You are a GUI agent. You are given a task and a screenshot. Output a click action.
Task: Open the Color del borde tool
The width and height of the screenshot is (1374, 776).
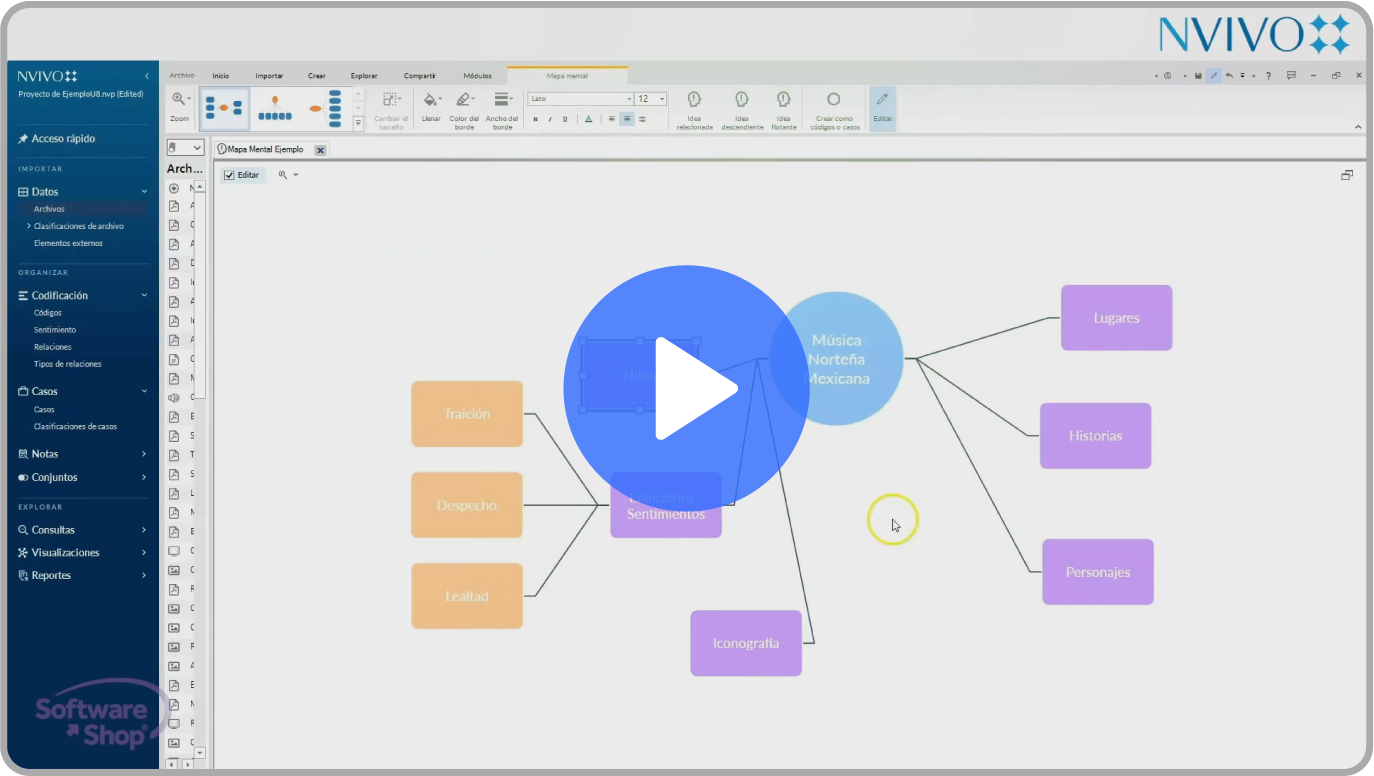(464, 108)
